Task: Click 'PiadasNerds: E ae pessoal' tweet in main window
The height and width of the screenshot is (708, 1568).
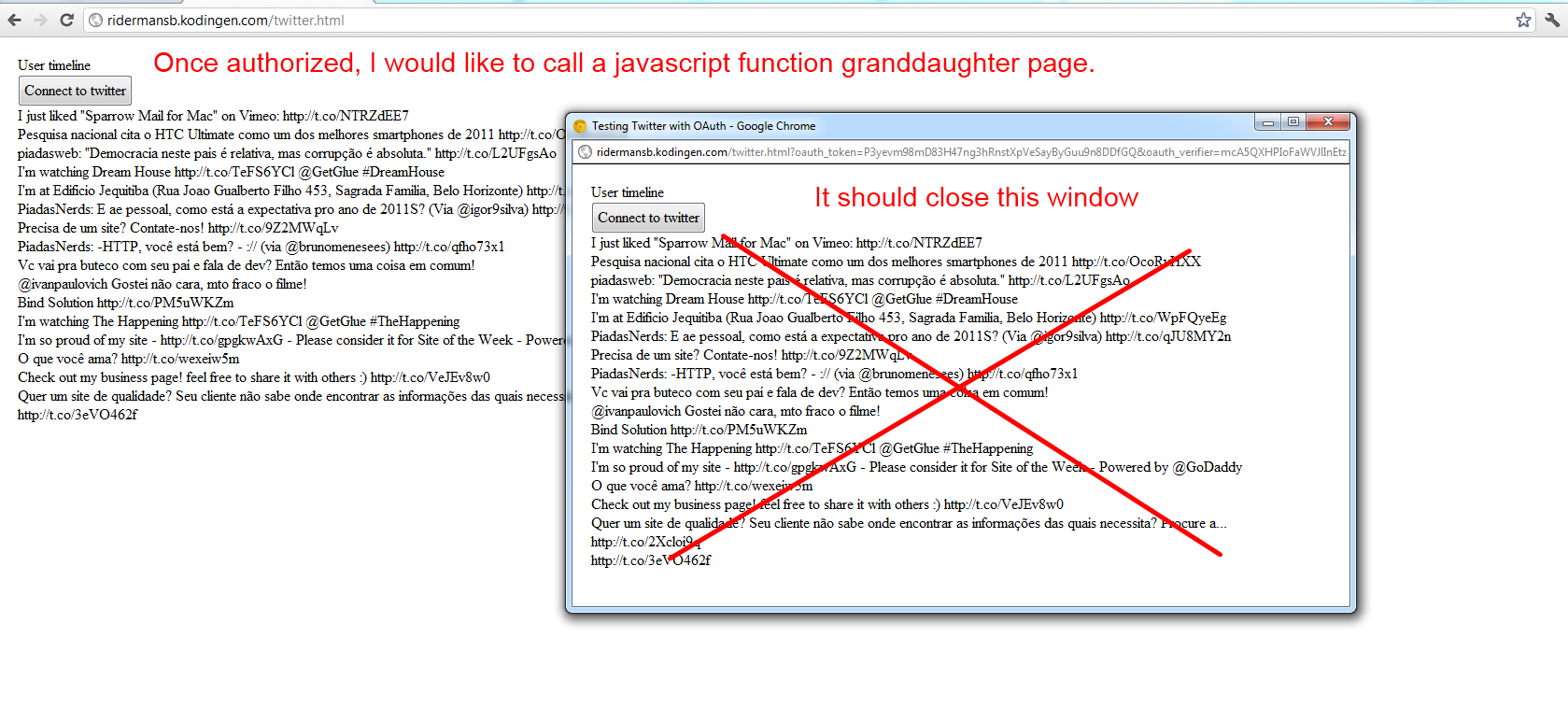Action: (291, 209)
